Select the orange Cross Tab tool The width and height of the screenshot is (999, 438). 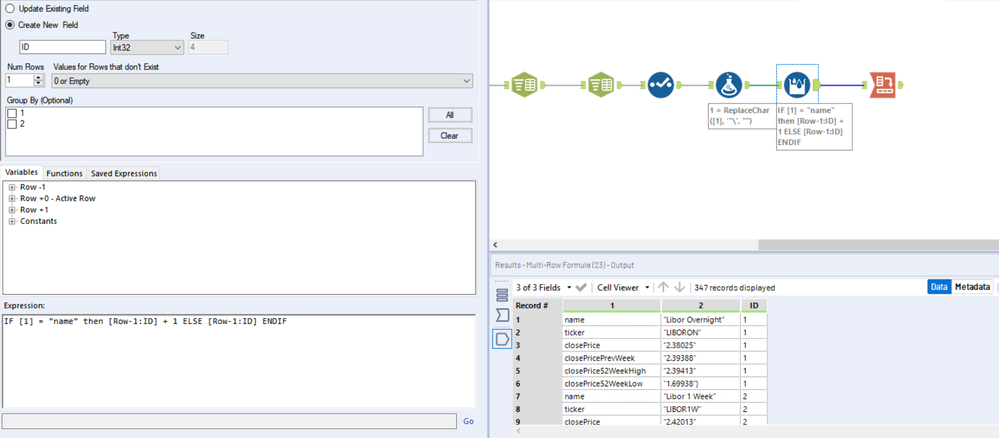(882, 84)
